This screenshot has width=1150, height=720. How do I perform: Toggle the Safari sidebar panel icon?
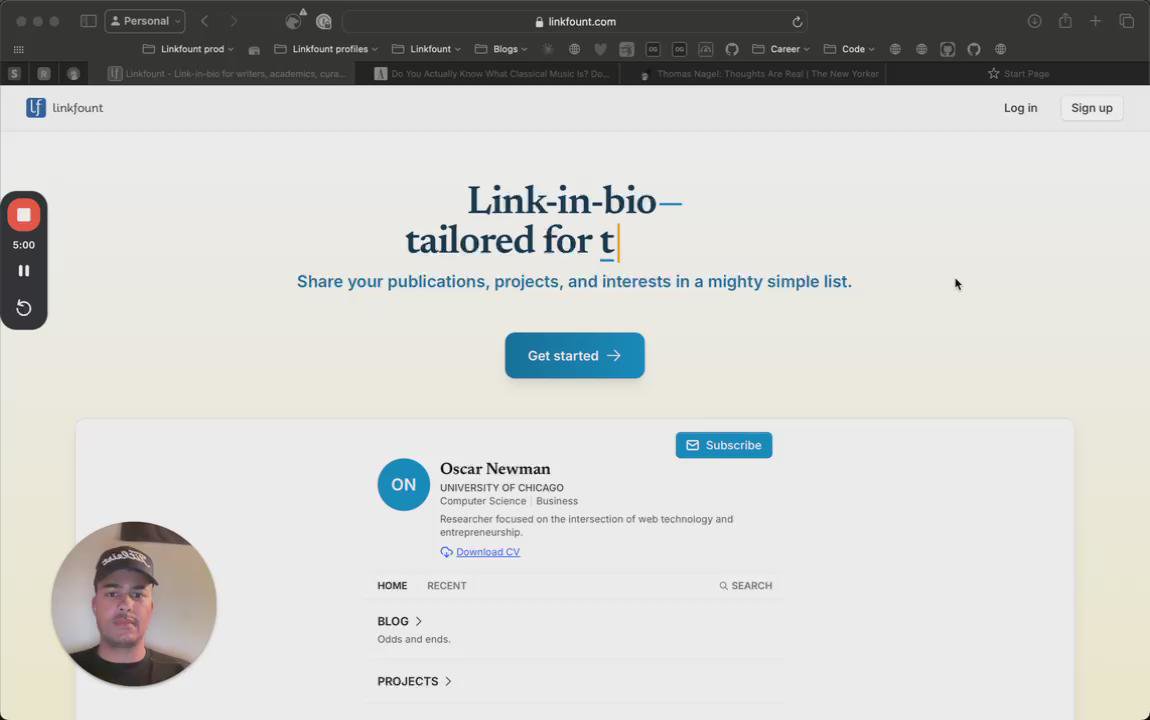(x=88, y=21)
